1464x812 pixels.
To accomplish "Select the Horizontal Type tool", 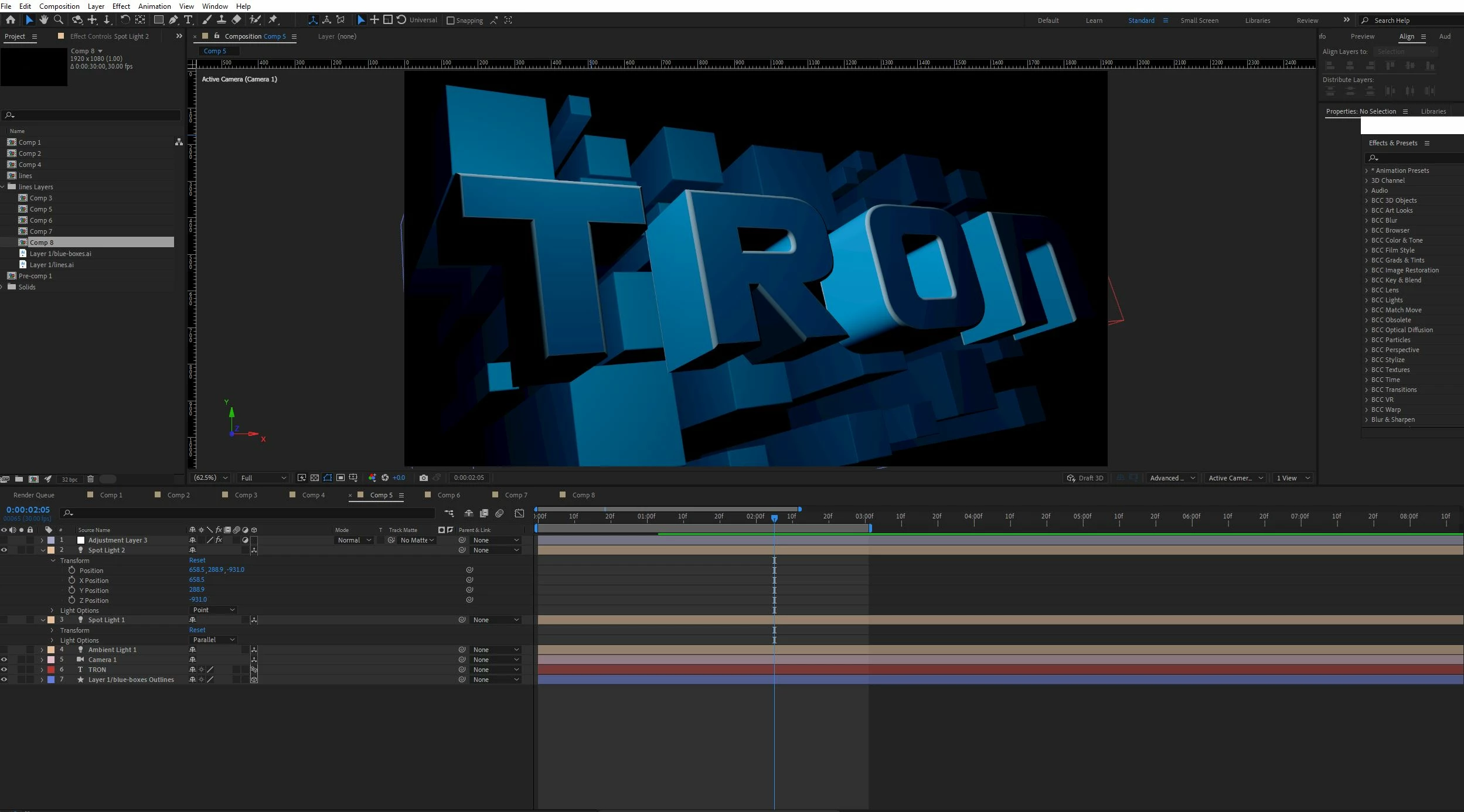I will pos(188,20).
